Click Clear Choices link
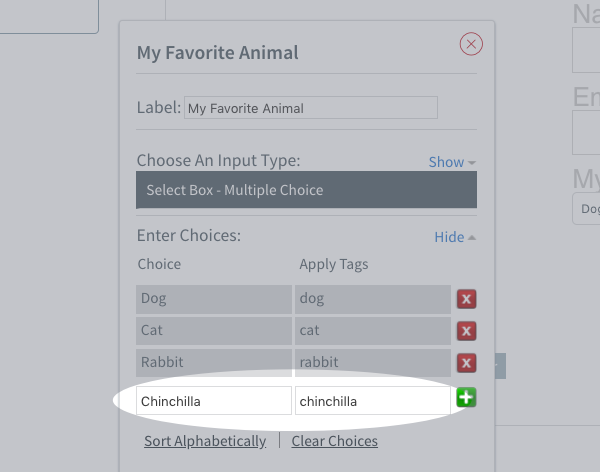This screenshot has width=600, height=472. [x=335, y=441]
